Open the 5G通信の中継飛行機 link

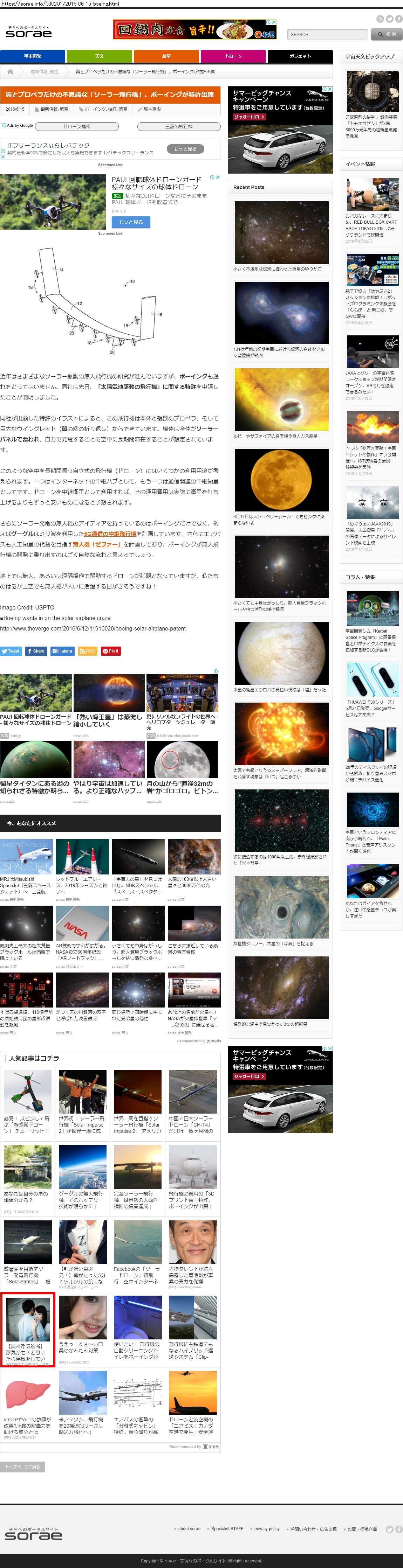click(110, 534)
